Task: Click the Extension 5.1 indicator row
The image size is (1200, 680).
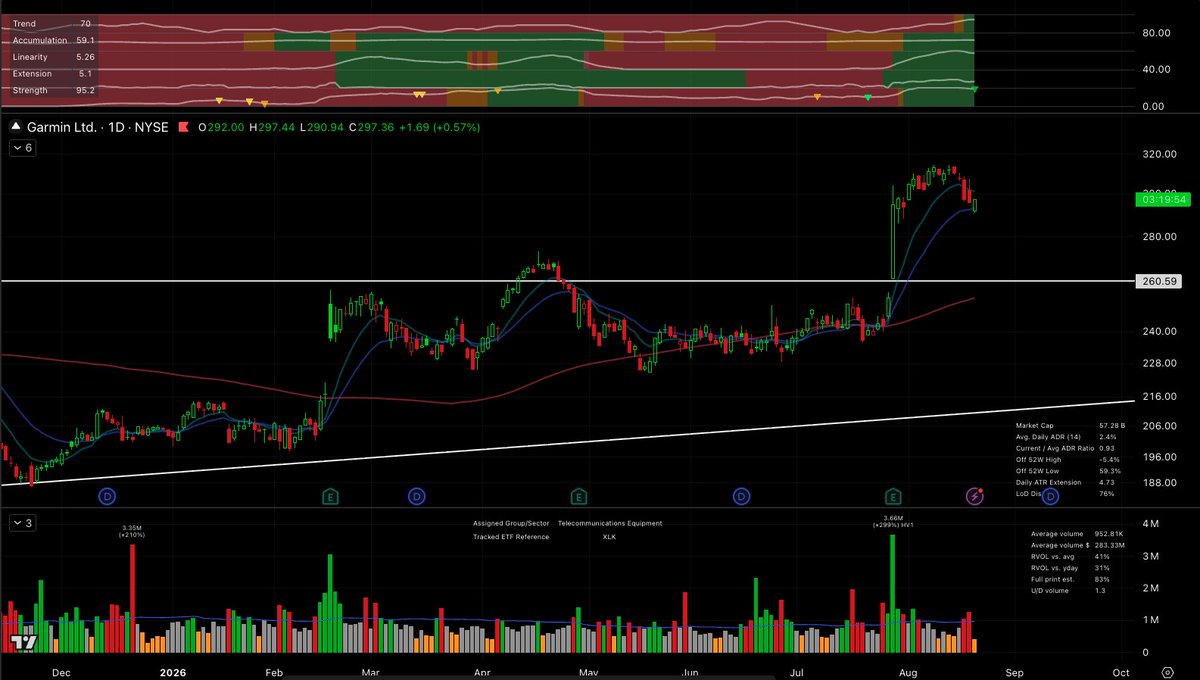Action: click(54, 74)
